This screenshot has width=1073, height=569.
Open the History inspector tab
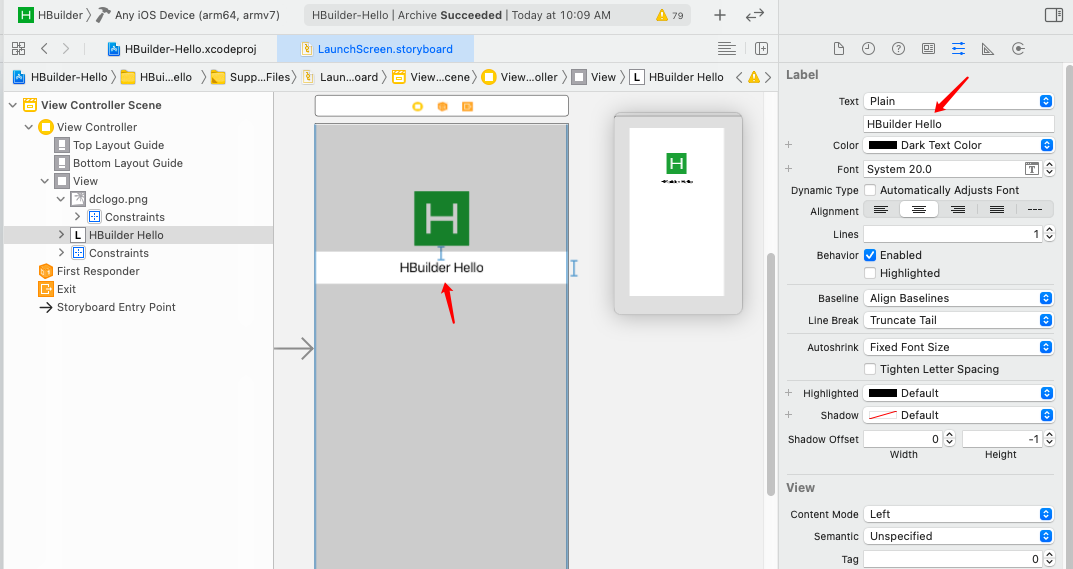pyautogui.click(x=868, y=49)
